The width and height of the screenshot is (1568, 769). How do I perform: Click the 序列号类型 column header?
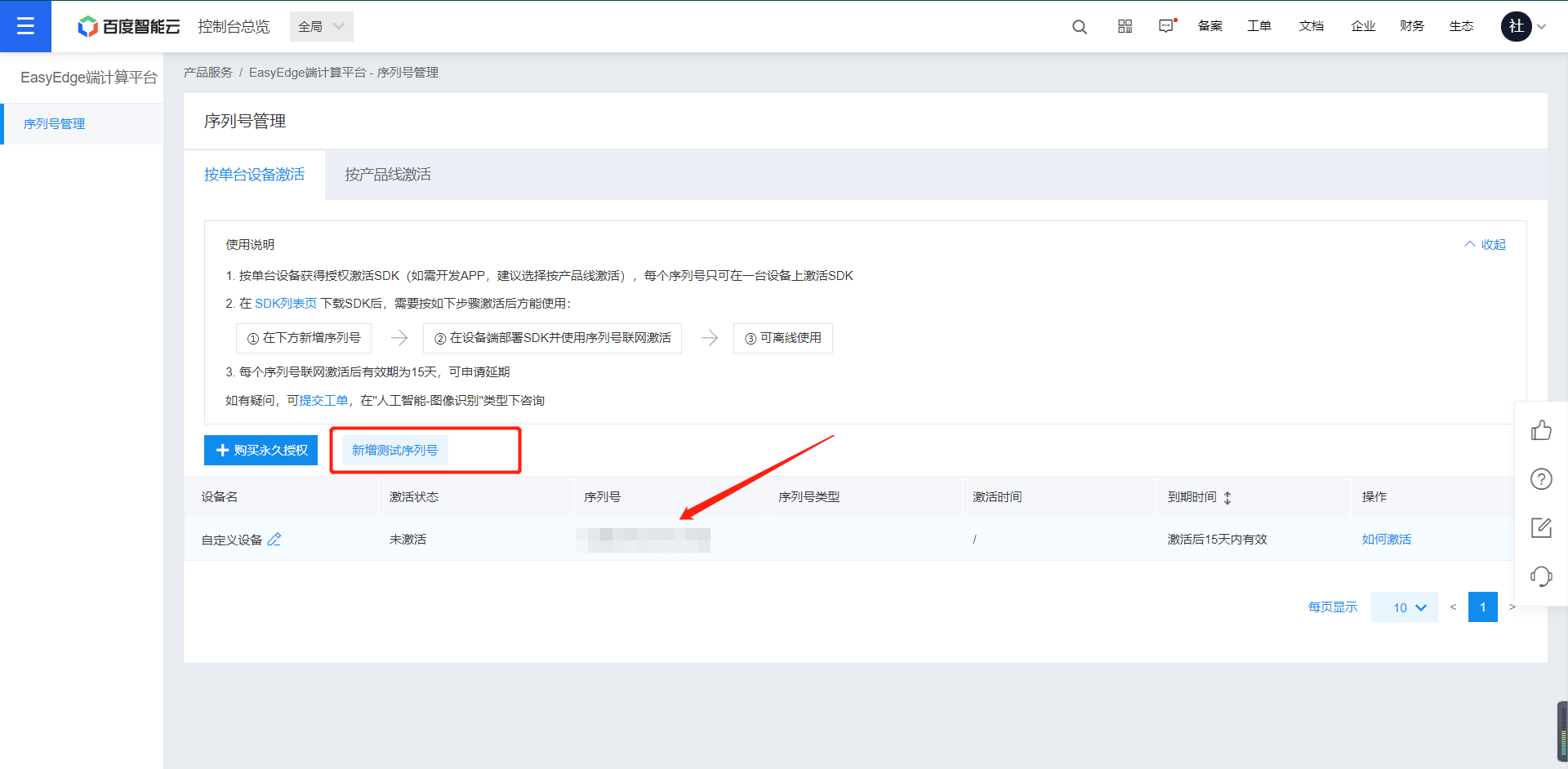point(809,496)
